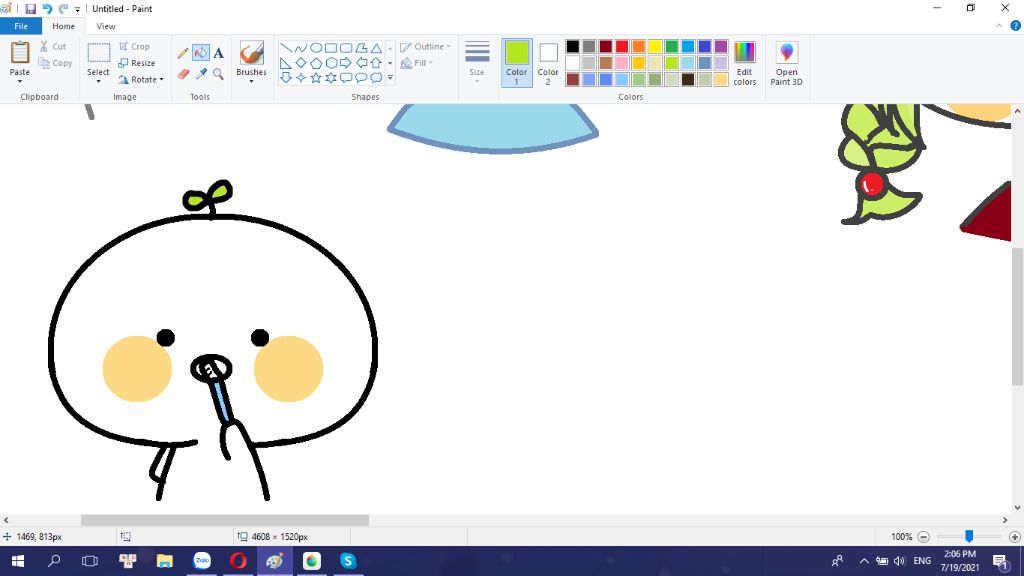Click the Paste clipboard button
1024x576 pixels.
click(20, 54)
